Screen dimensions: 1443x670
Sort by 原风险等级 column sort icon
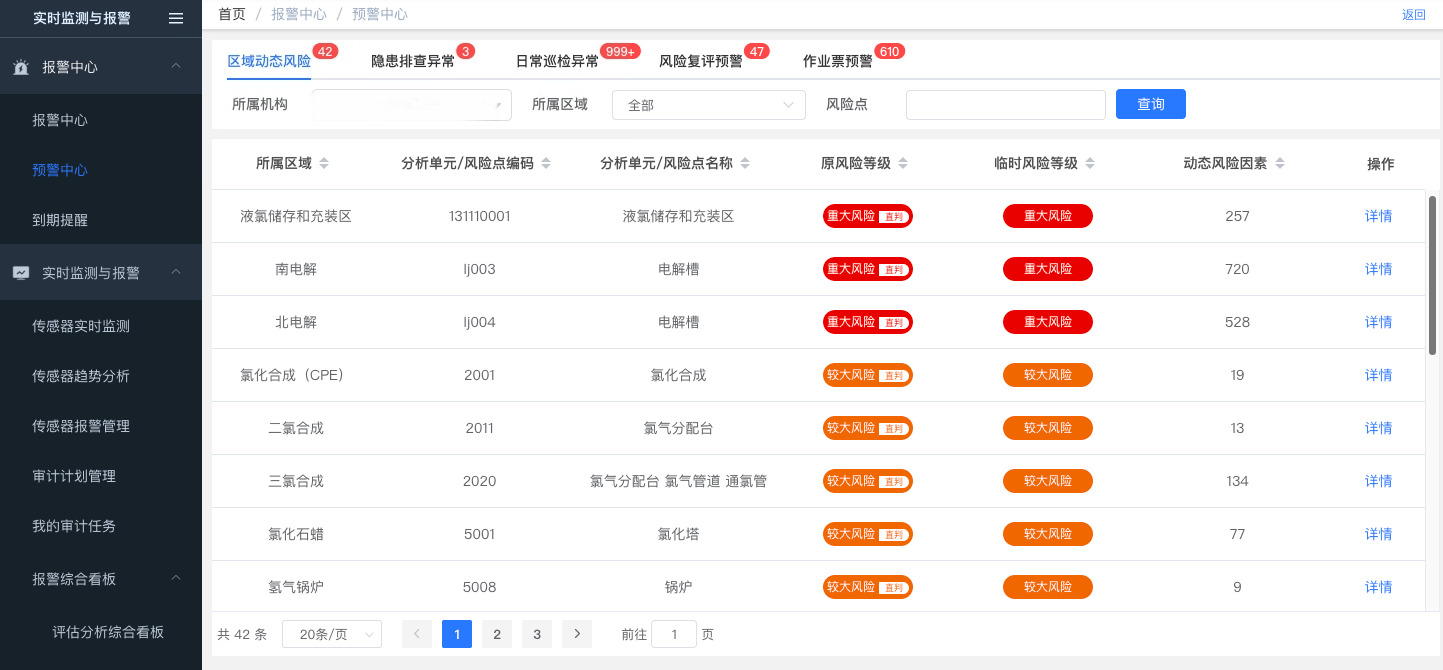[x=903, y=164]
